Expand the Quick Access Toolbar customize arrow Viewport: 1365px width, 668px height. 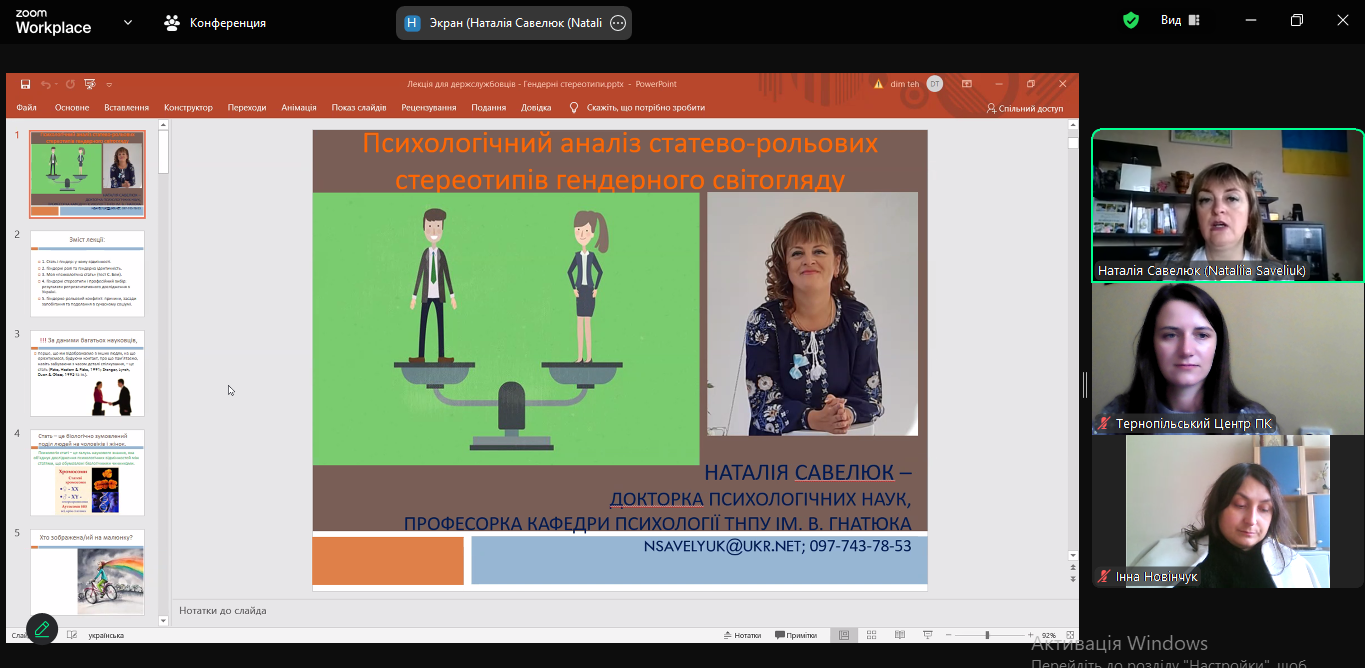(109, 85)
